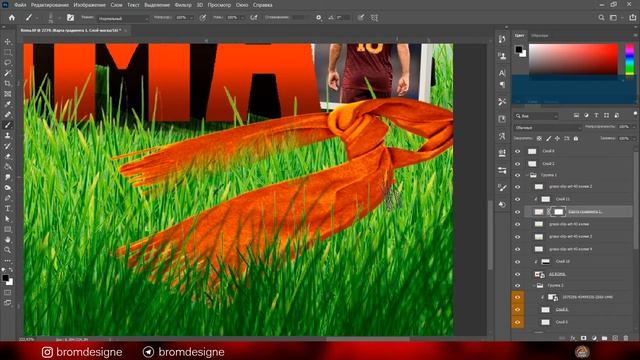This screenshot has height=360, width=640.
Task: Select the Paint Bucket tool
Action: (x=8, y=167)
